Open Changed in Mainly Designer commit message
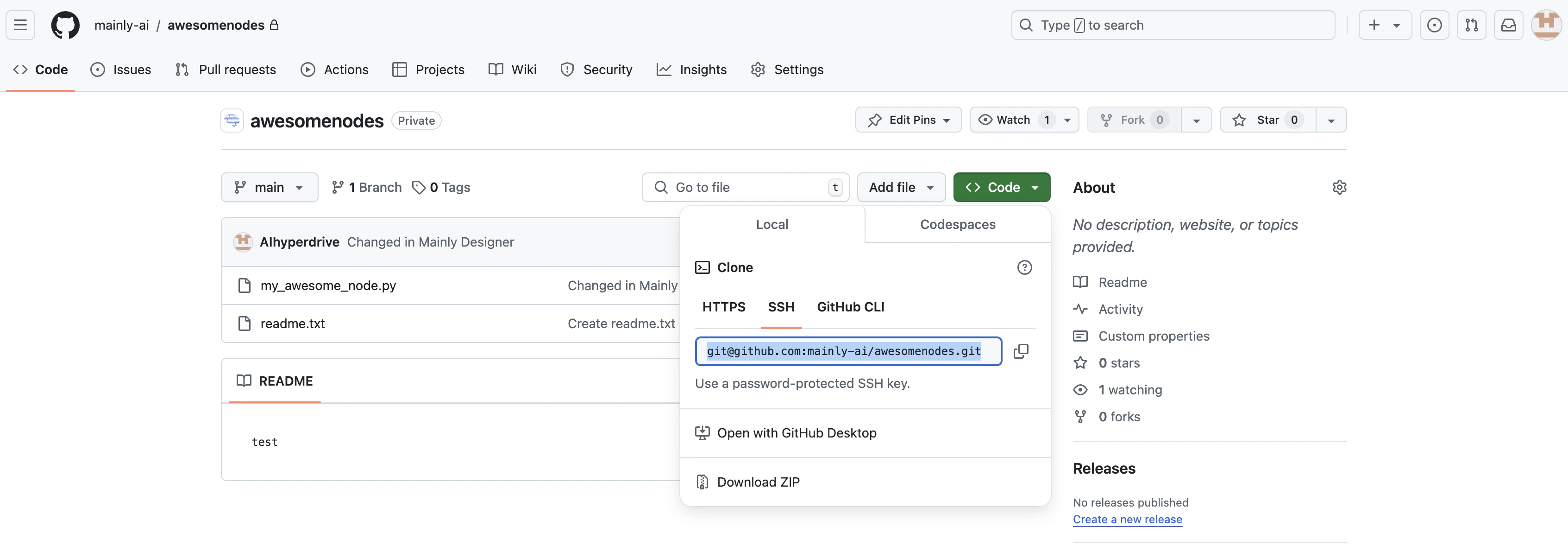The height and width of the screenshot is (558, 1568). [x=430, y=242]
